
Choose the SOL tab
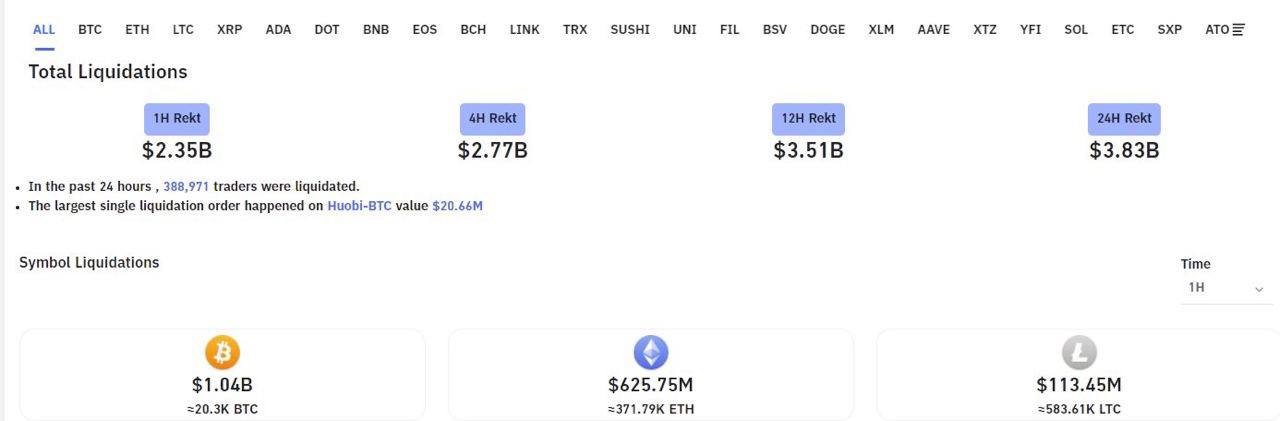pos(1076,30)
